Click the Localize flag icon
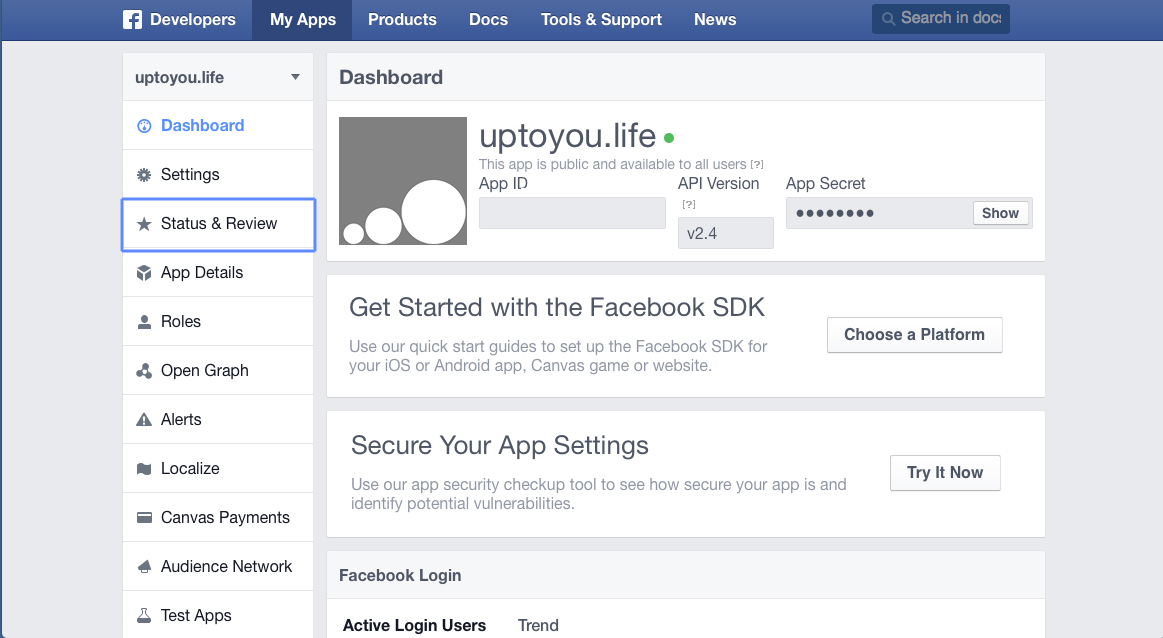 pos(144,469)
